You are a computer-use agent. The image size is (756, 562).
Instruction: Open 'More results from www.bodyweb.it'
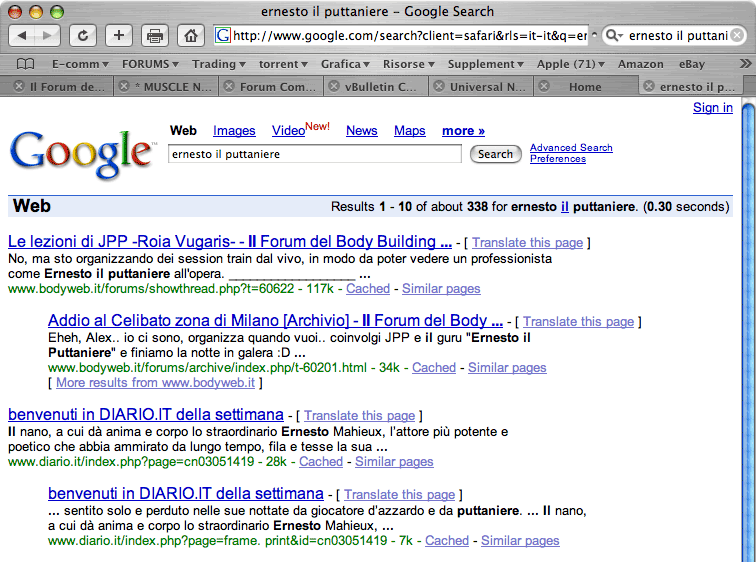[x=155, y=383]
